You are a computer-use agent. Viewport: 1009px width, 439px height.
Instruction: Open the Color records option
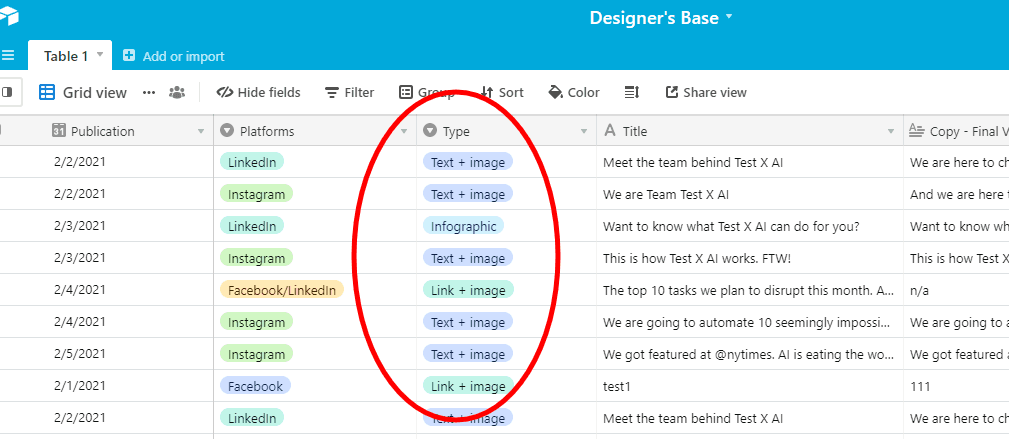coord(574,92)
